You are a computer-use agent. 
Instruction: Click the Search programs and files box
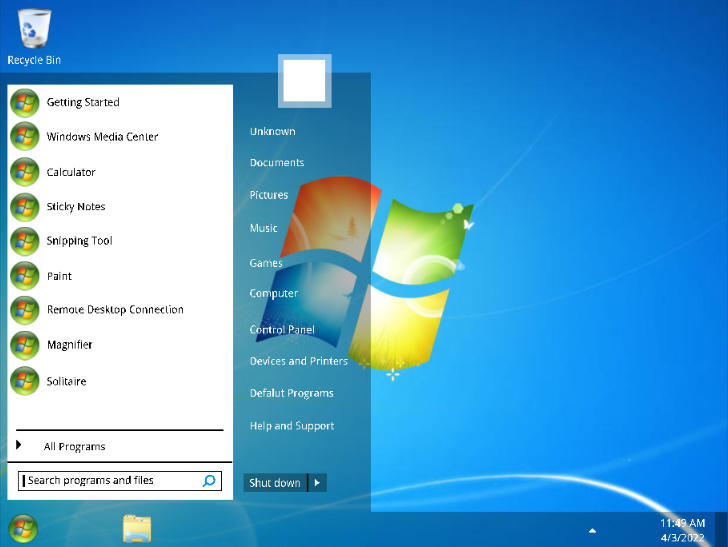point(120,481)
